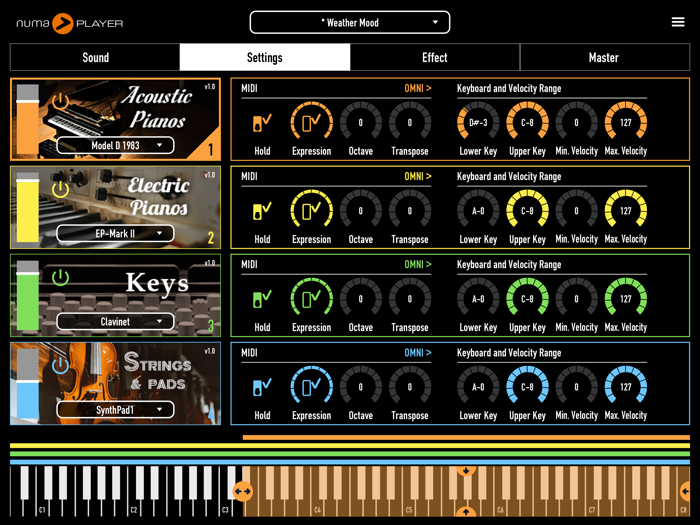Open orange OMNI MIDI channel selector

(x=418, y=88)
